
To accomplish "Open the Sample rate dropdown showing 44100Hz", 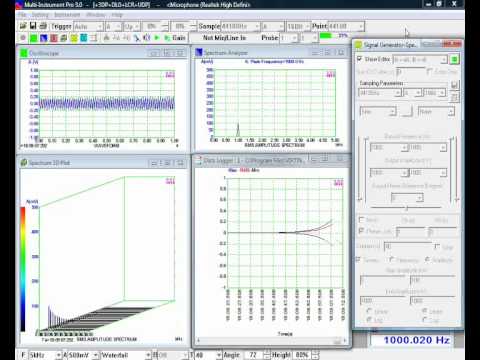I will (x=240, y=26).
